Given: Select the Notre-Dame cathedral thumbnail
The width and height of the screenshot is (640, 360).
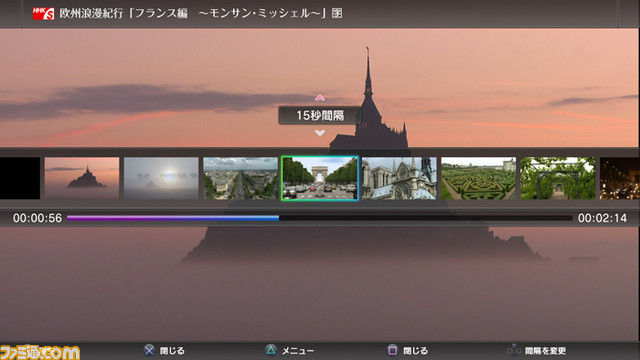Looking at the screenshot, I should coord(399,178).
